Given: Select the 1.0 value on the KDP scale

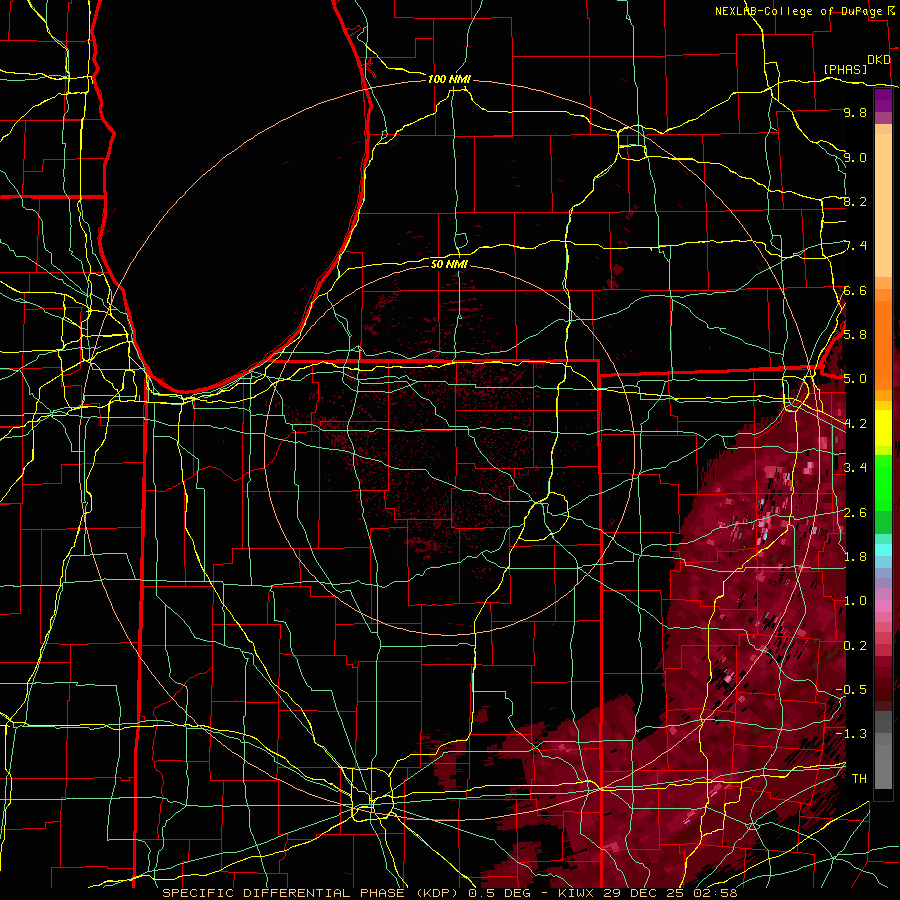Looking at the screenshot, I should pos(855,600).
